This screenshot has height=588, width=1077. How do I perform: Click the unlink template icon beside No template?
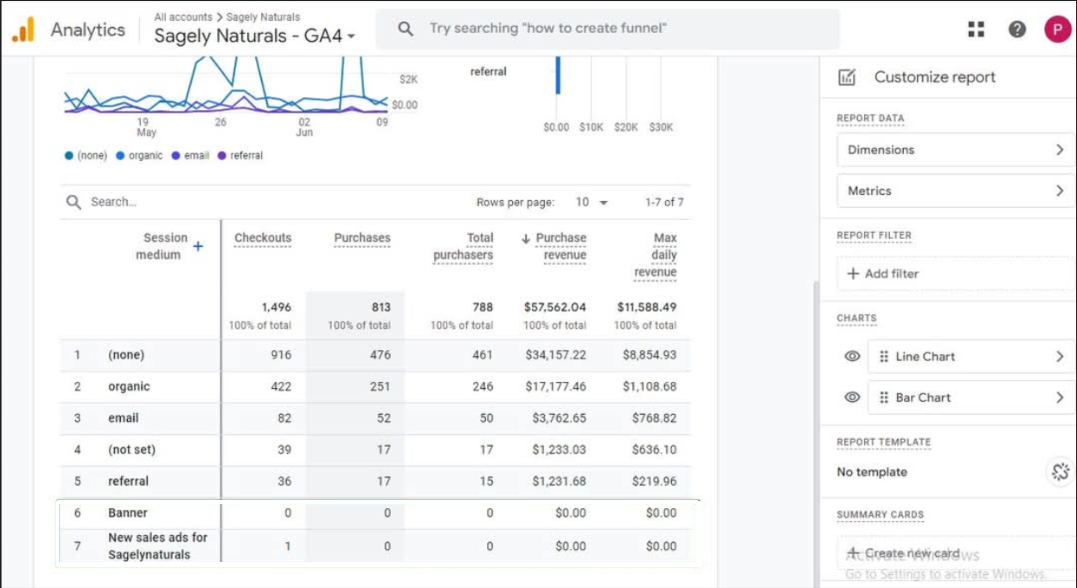click(1061, 471)
